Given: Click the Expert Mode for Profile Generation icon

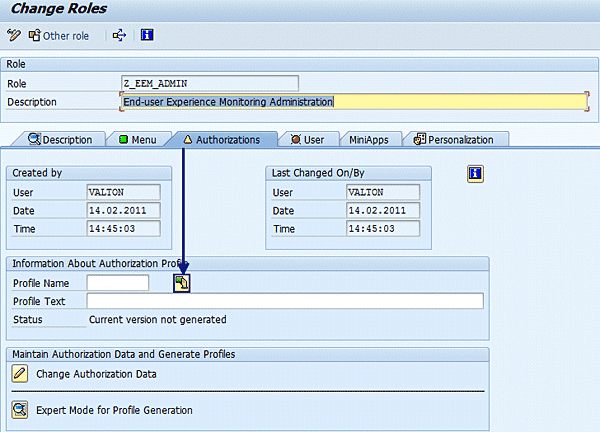Looking at the screenshot, I should 20,410.
